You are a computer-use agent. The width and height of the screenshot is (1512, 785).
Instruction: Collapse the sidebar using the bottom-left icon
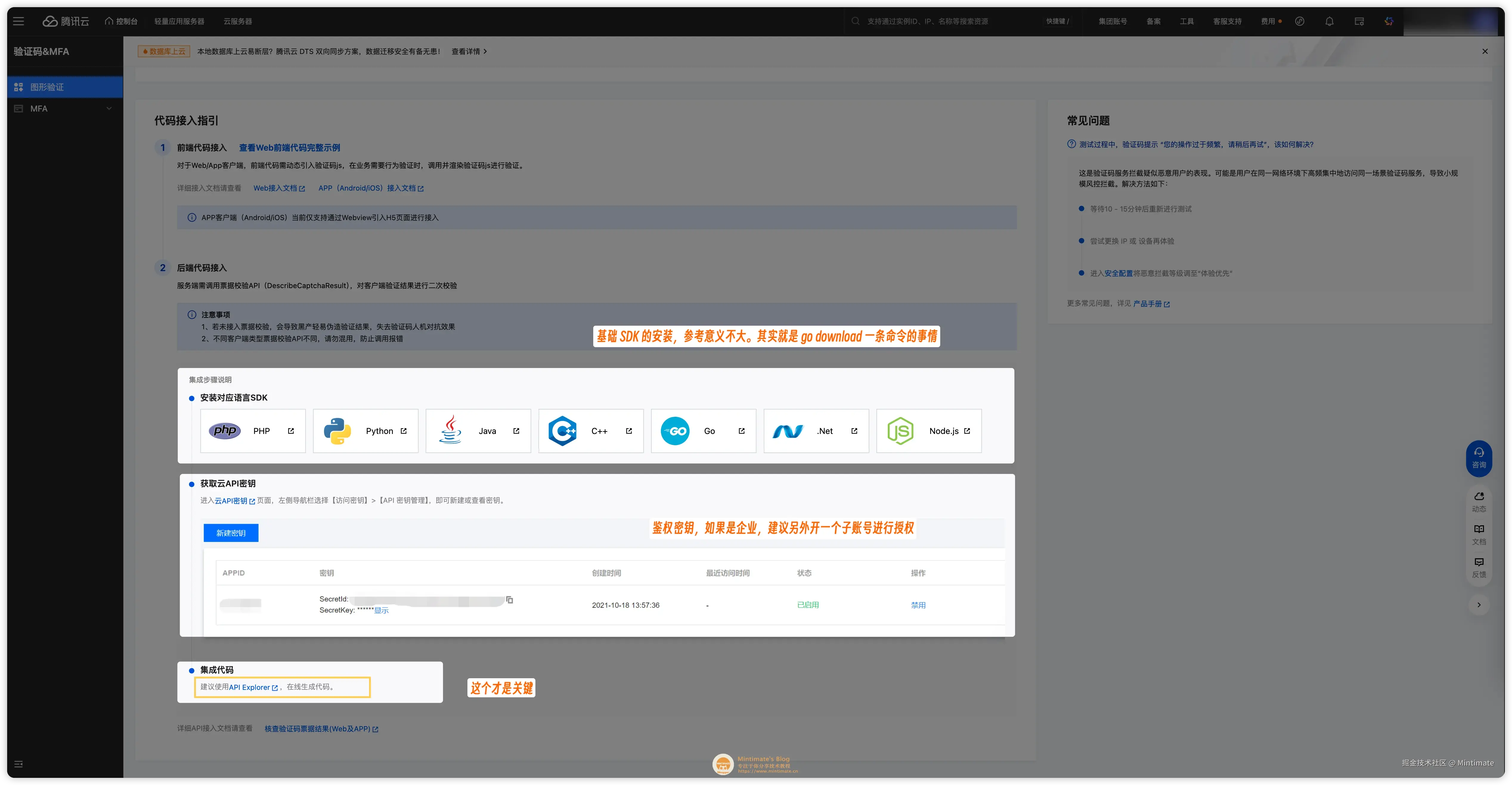(18, 764)
